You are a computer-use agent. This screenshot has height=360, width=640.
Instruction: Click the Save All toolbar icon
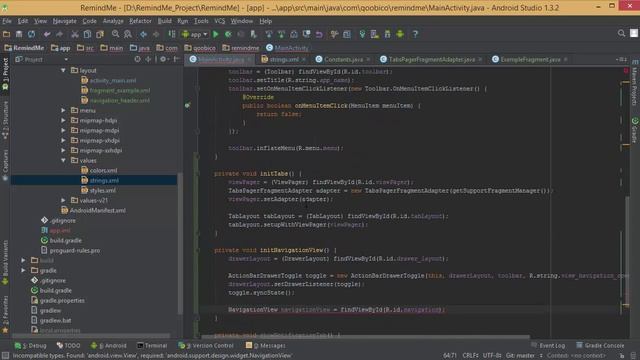tap(19, 34)
